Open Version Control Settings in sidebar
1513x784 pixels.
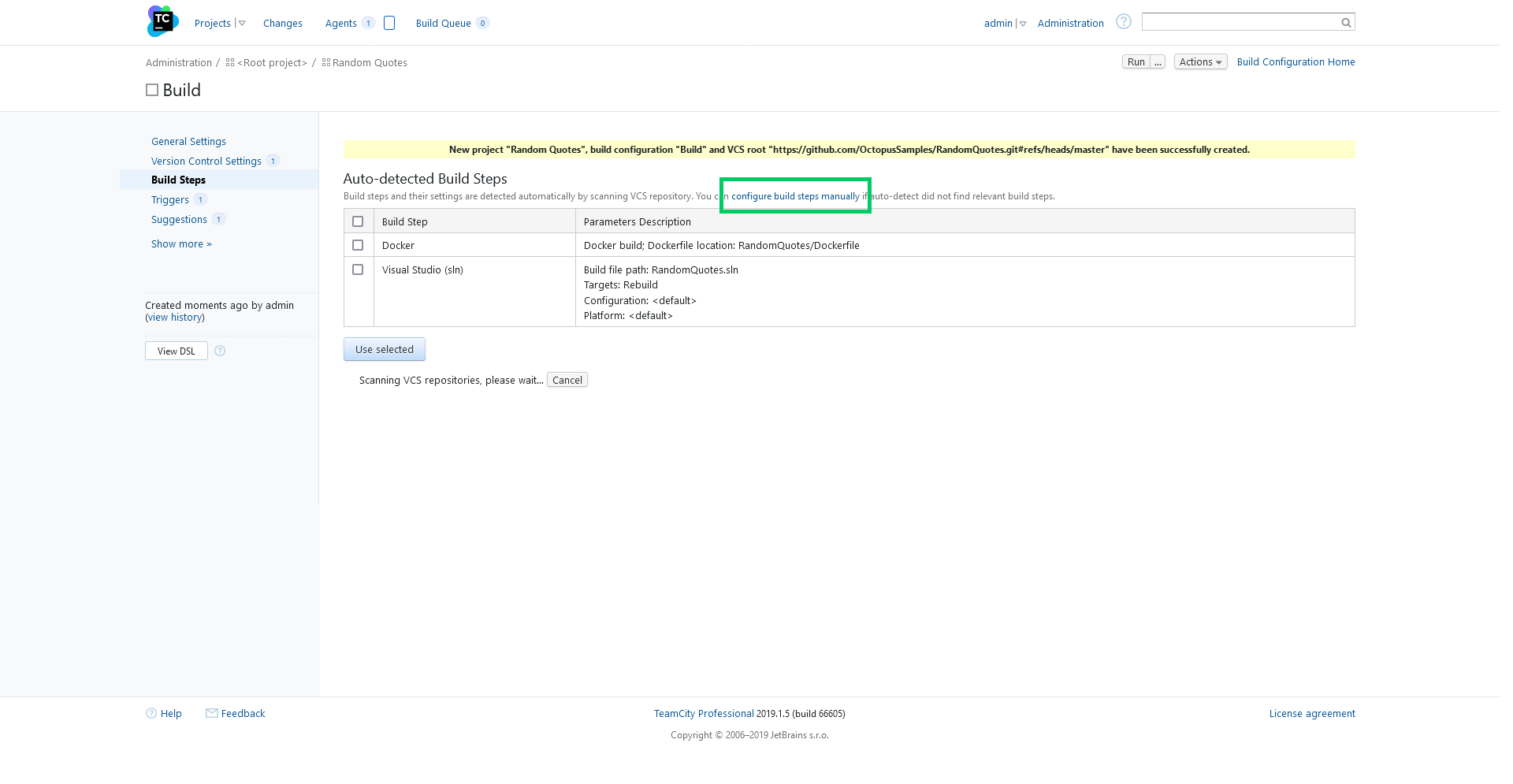[206, 162]
